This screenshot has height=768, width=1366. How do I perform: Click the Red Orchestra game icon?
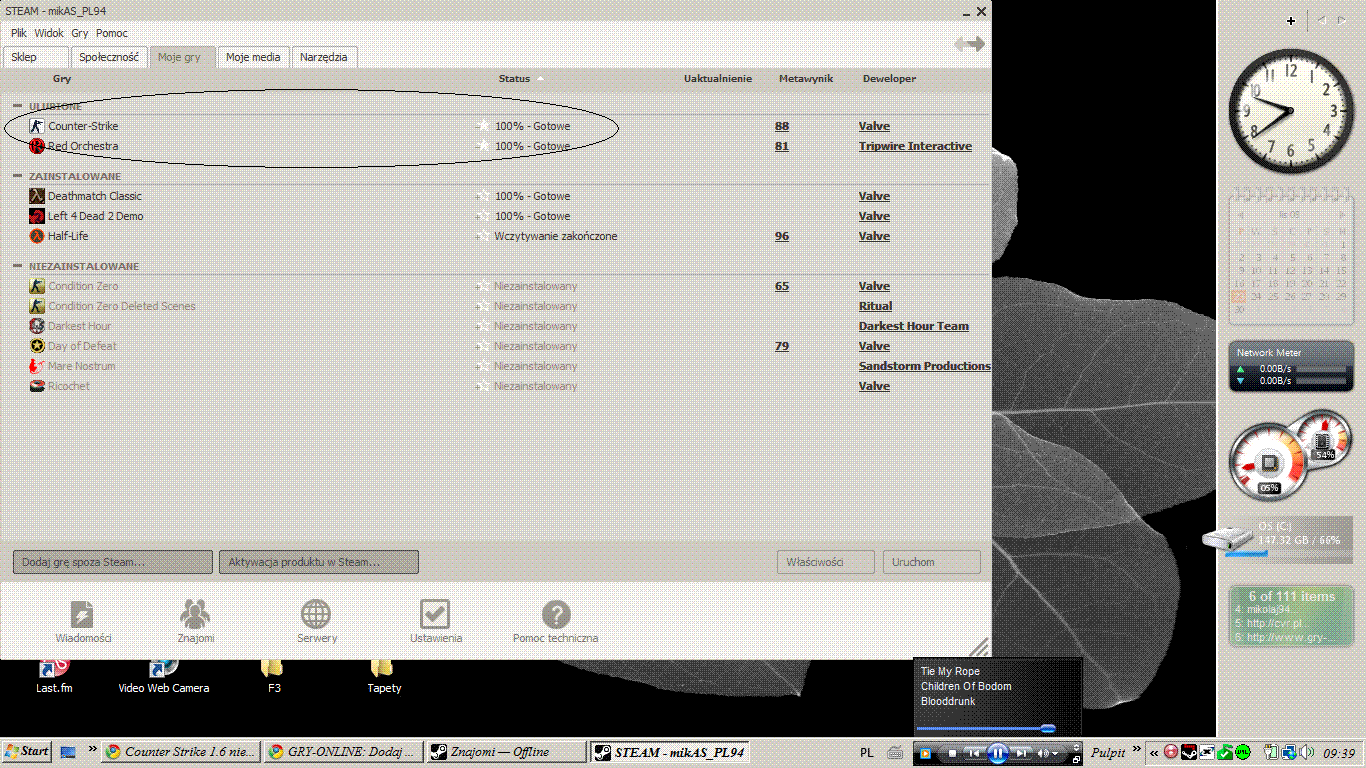point(37,146)
